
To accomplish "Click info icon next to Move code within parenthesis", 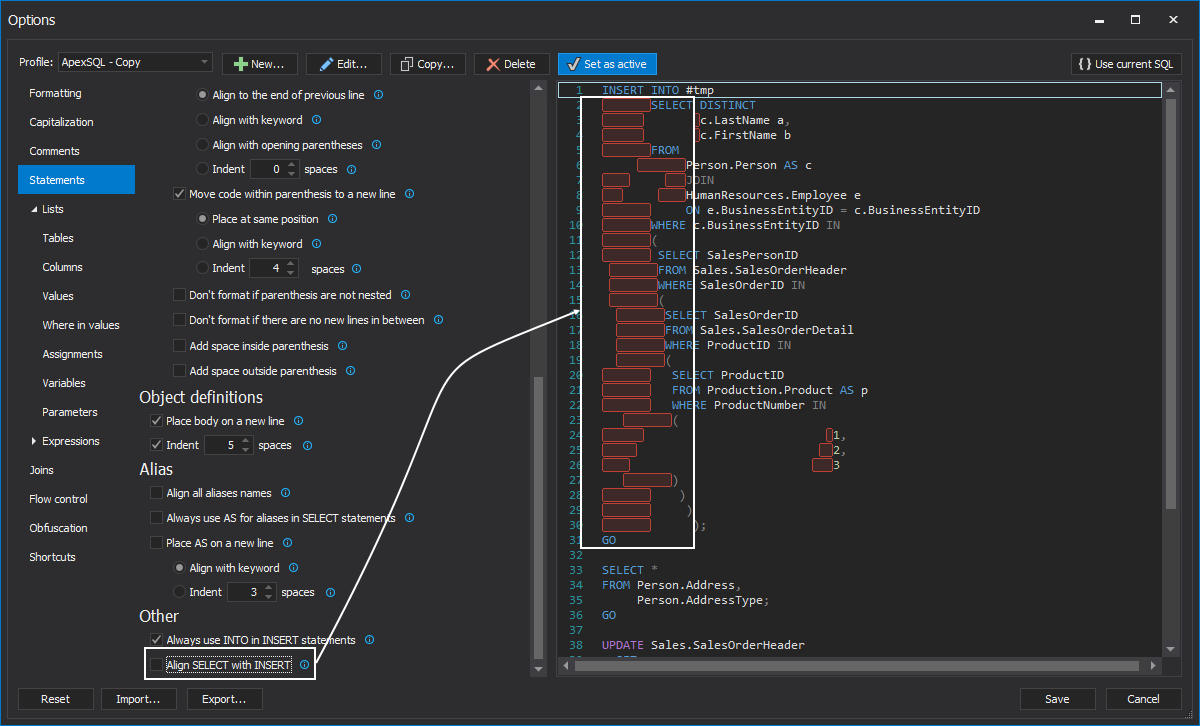I will (x=409, y=194).
